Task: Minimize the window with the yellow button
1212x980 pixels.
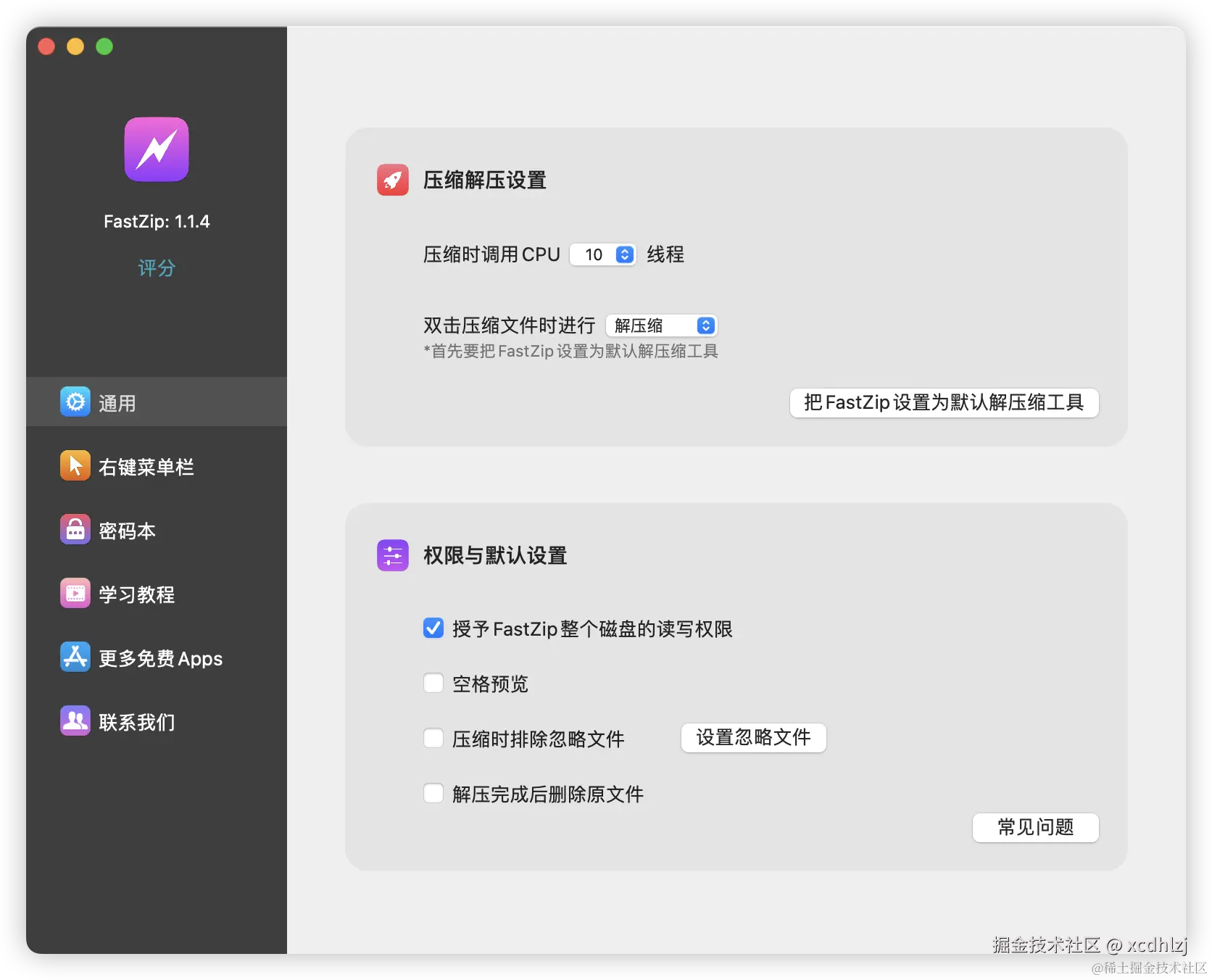Action: click(75, 46)
